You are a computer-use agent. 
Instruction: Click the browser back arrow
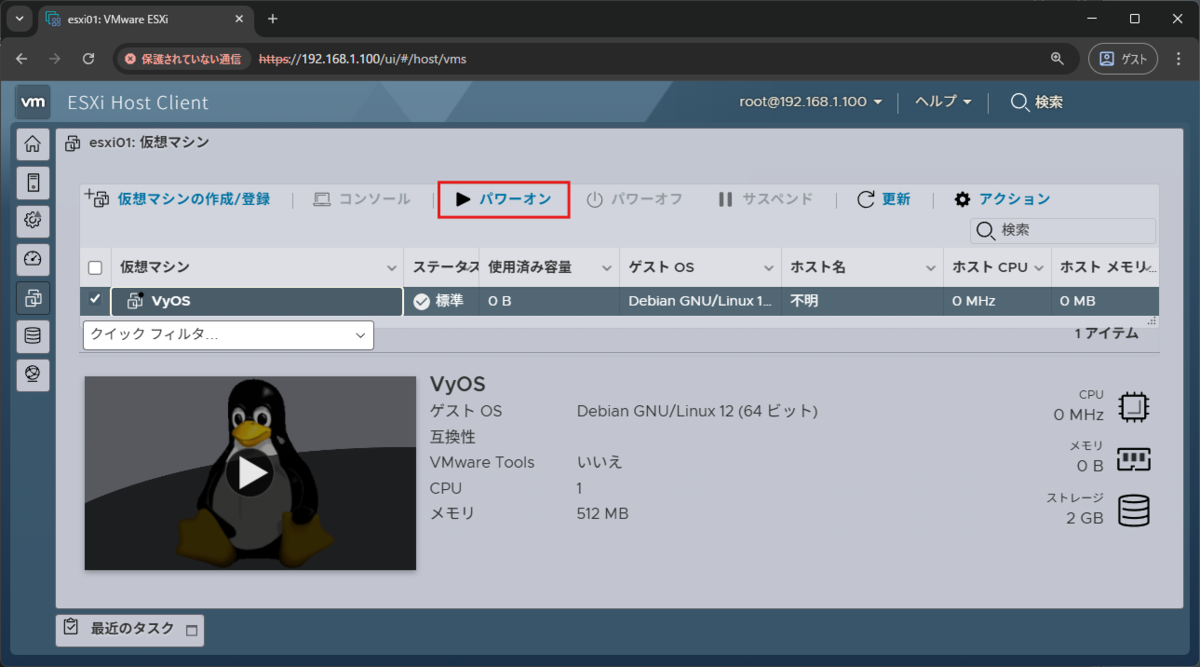point(21,59)
